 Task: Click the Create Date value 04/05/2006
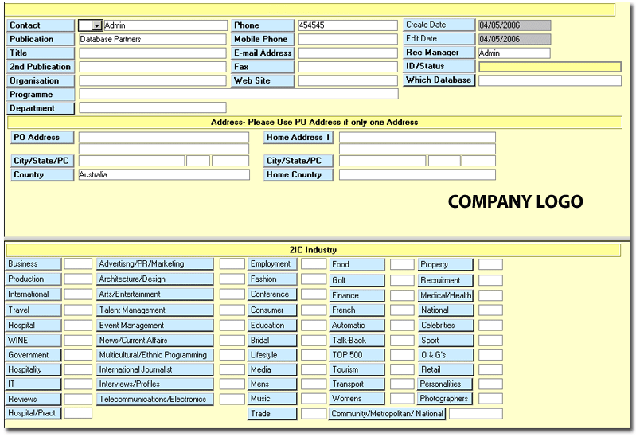point(514,25)
